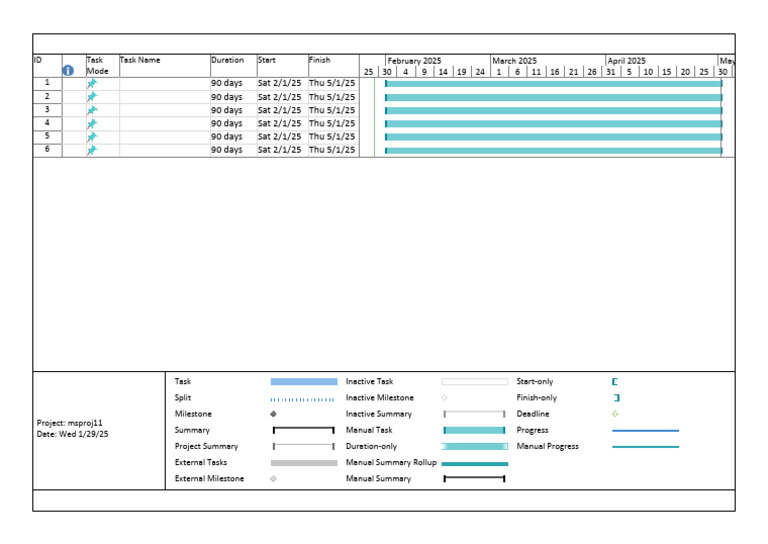Click the Inactive Milestone symbol in legend
The image size is (768, 544).
(x=445, y=398)
